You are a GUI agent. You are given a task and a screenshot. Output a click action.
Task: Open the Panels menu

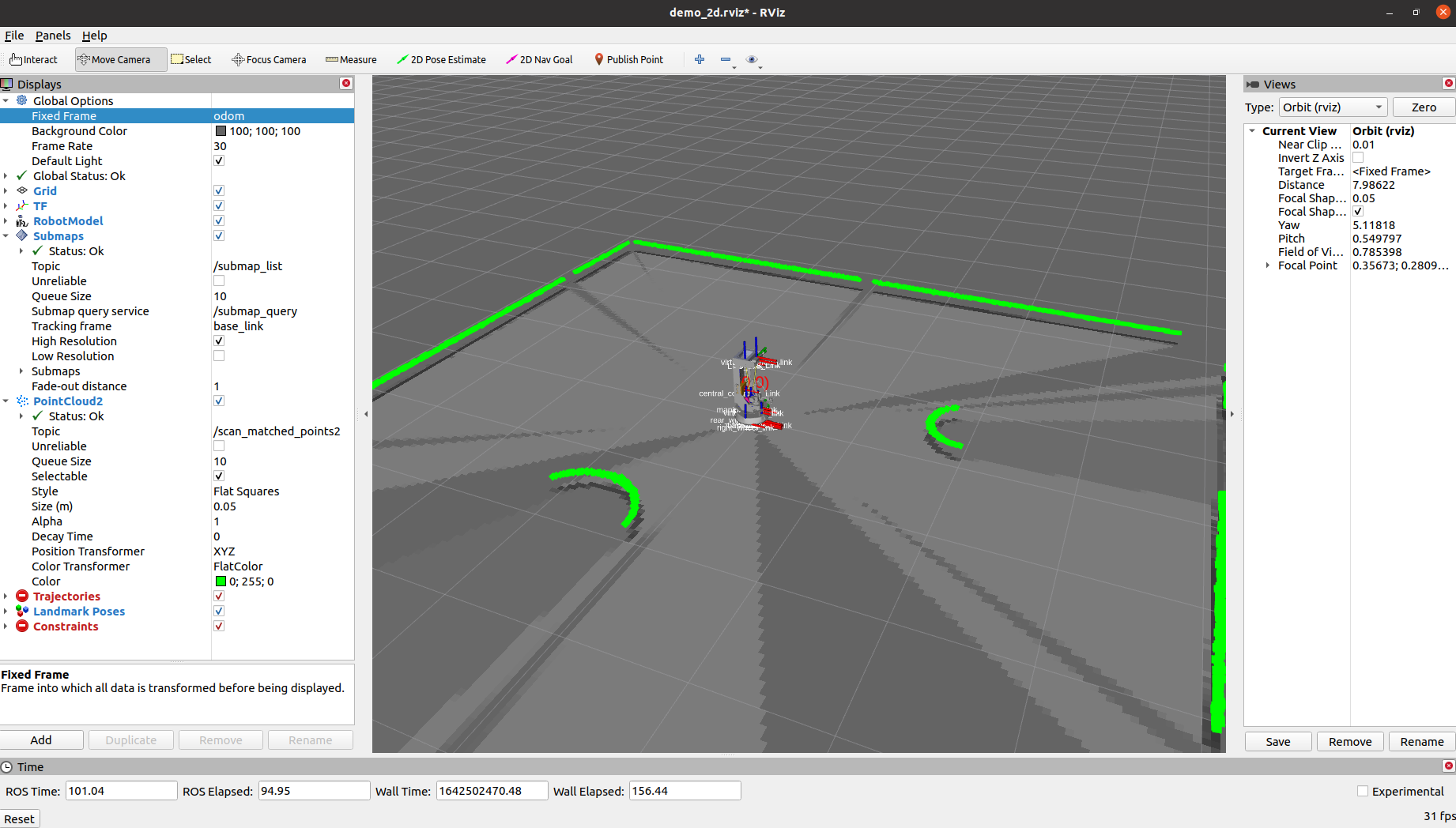(53, 36)
